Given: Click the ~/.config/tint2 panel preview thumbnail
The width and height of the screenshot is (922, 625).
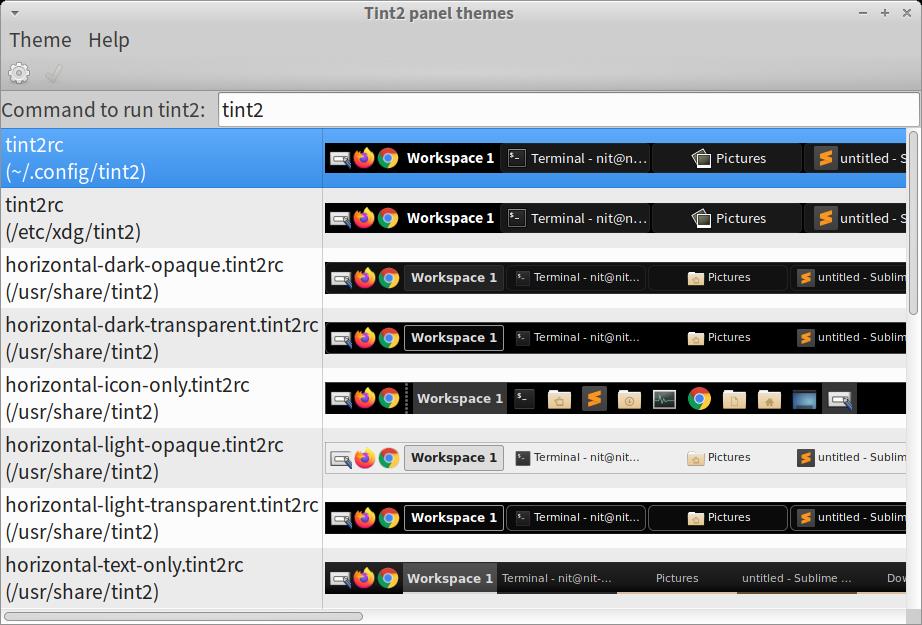Looking at the screenshot, I should click(615, 158).
